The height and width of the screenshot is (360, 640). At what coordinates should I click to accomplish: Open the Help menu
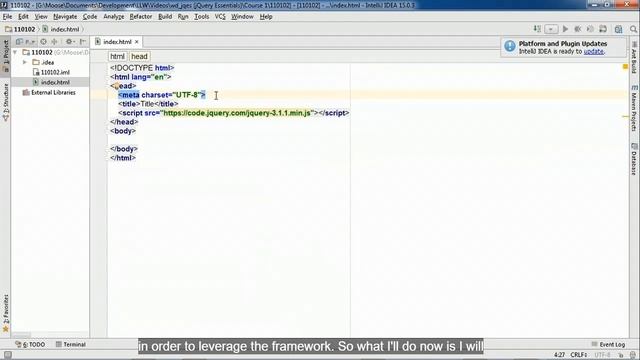pos(266,17)
